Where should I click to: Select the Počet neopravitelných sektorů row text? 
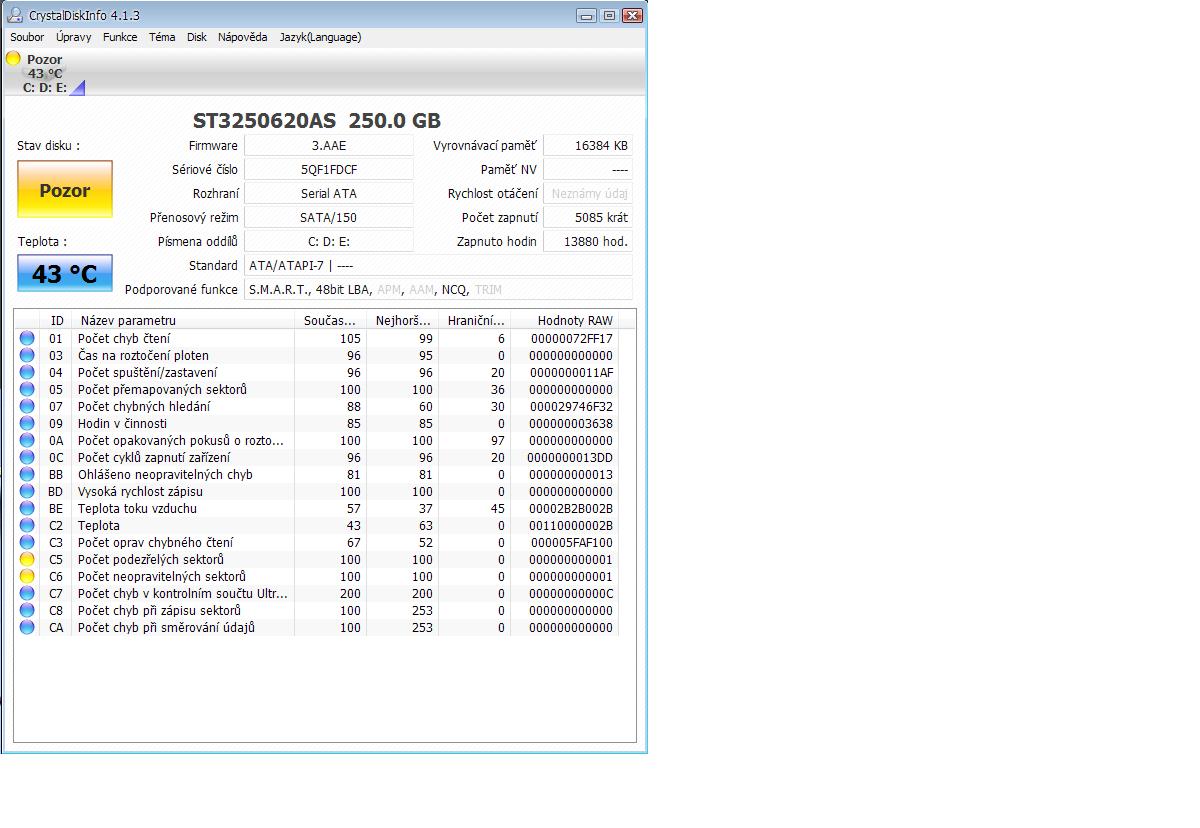pos(162,577)
